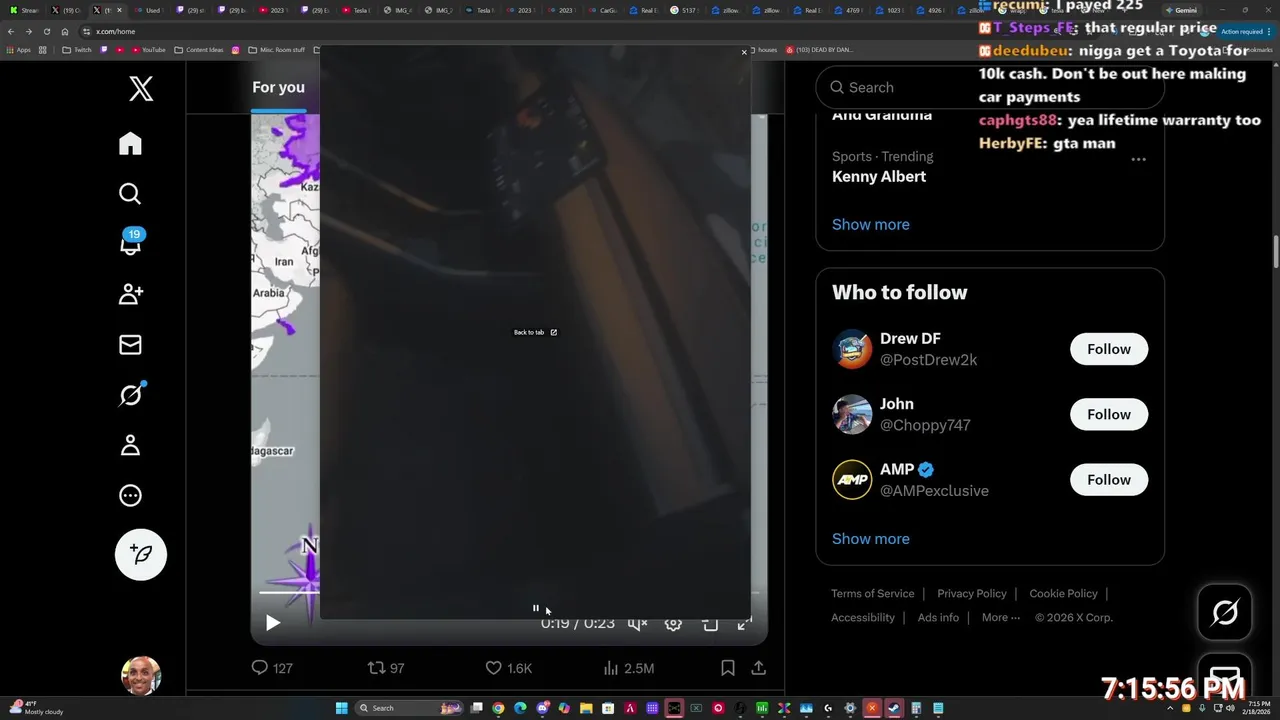
Task: Open the Twitch bookmark
Action: (x=77, y=50)
